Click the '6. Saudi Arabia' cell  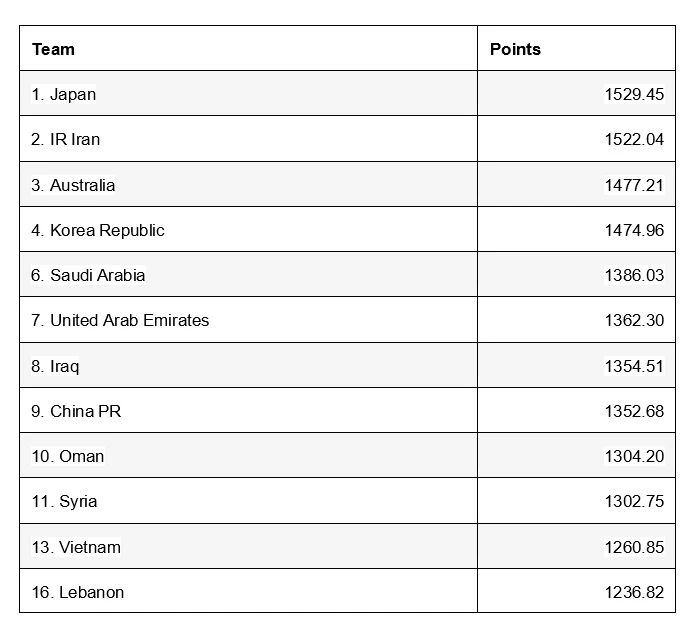click(88, 275)
